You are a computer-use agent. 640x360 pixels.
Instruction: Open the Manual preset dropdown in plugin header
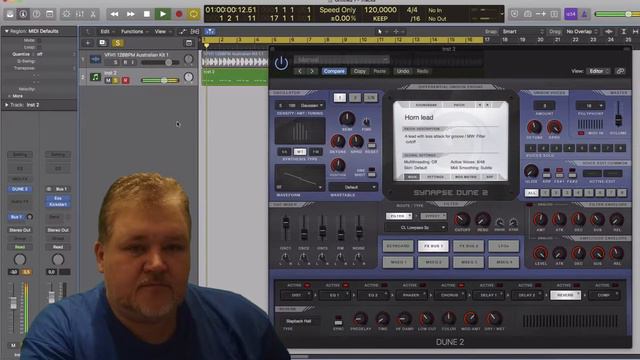coord(341,60)
